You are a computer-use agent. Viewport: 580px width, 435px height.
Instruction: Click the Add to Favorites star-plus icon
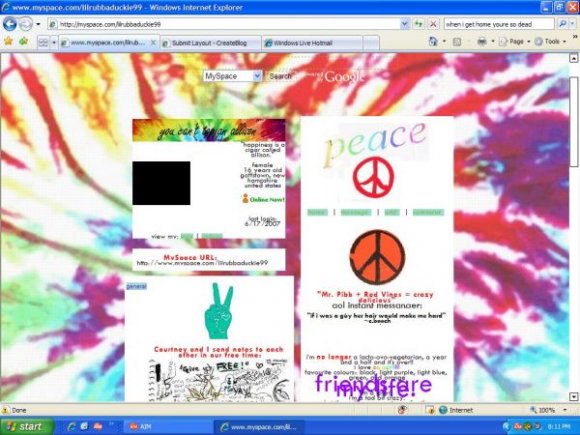pyautogui.click(x=23, y=41)
